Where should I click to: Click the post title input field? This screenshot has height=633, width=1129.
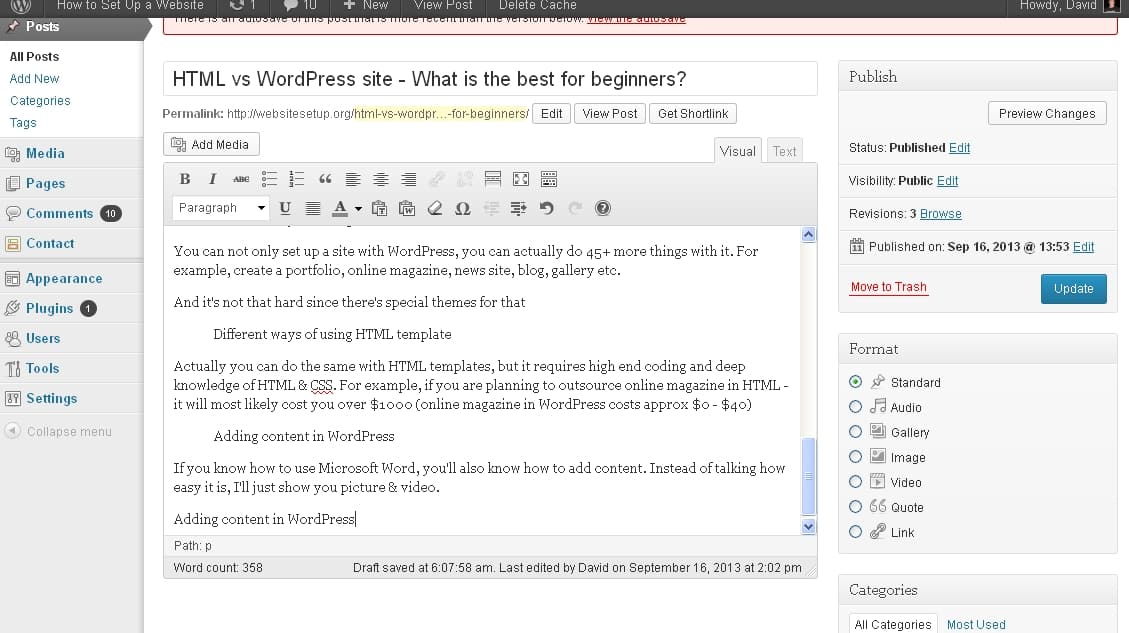(x=490, y=79)
